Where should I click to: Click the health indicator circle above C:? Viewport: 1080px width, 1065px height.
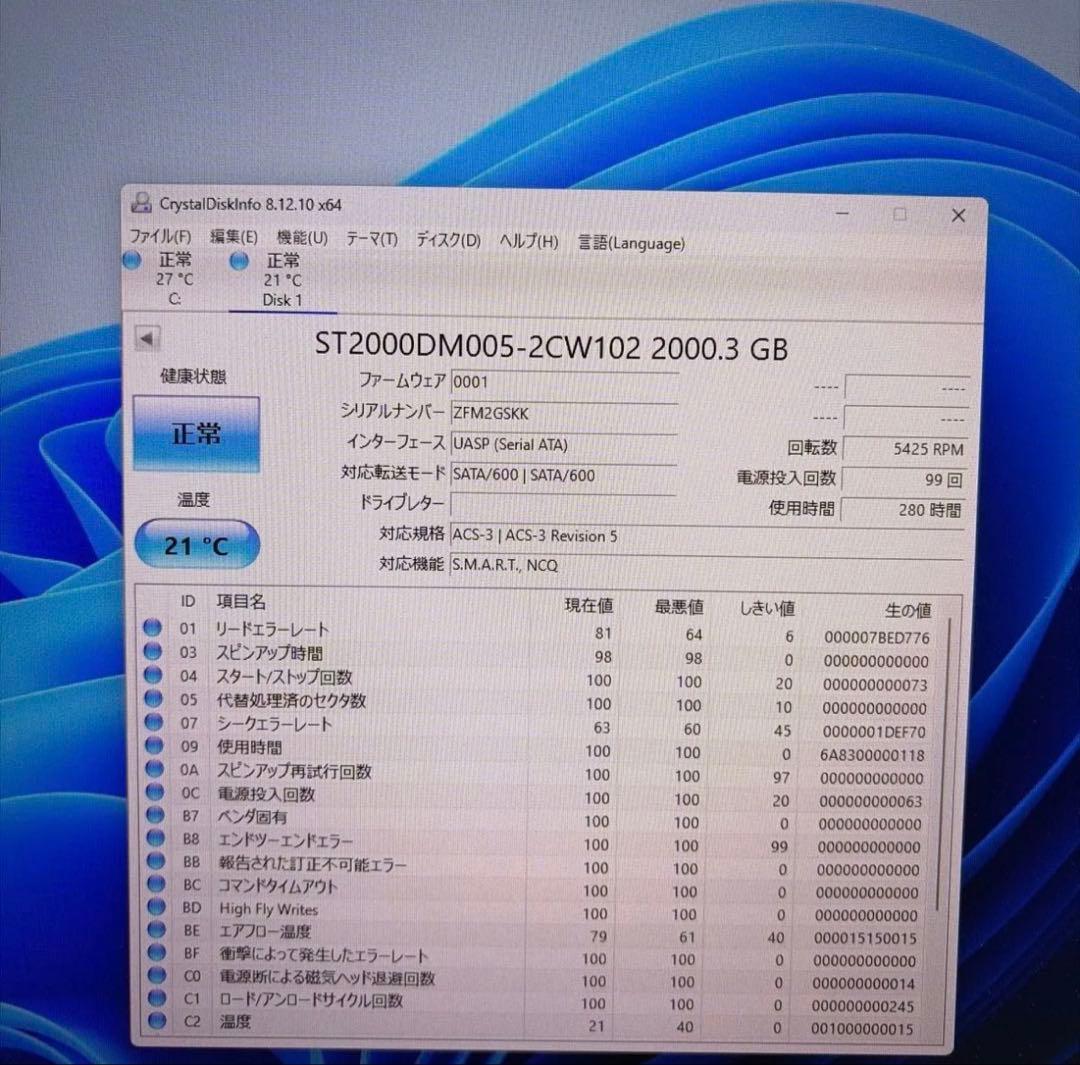click(132, 259)
